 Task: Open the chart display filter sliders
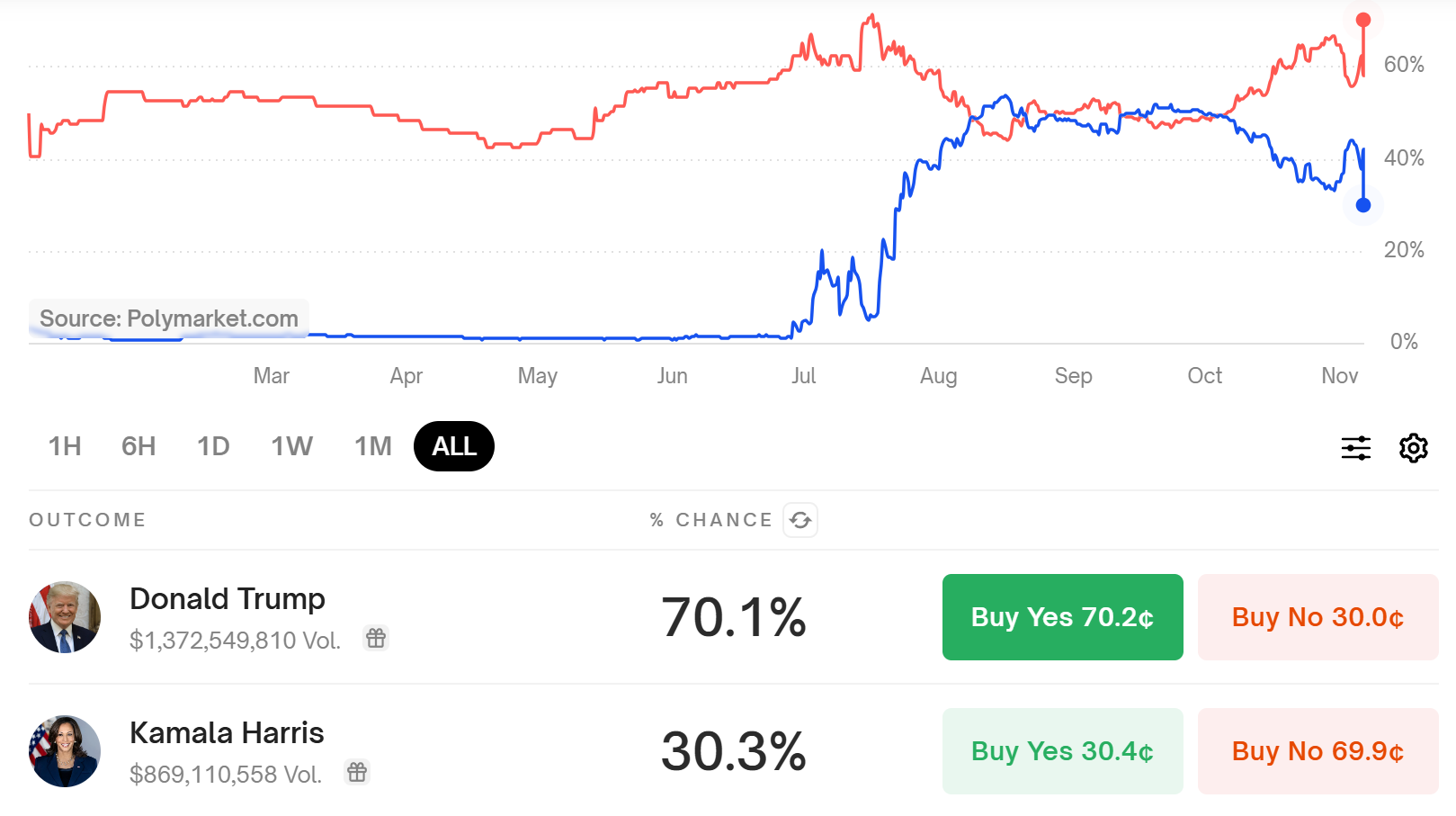1356,447
